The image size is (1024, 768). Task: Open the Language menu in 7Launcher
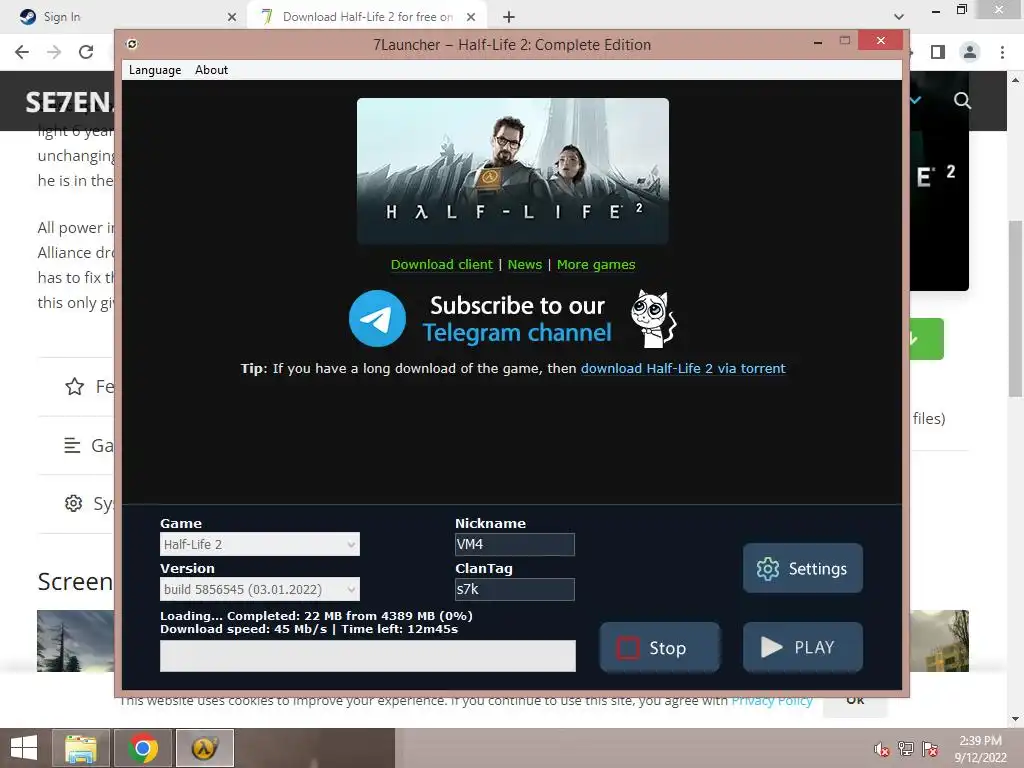(155, 70)
